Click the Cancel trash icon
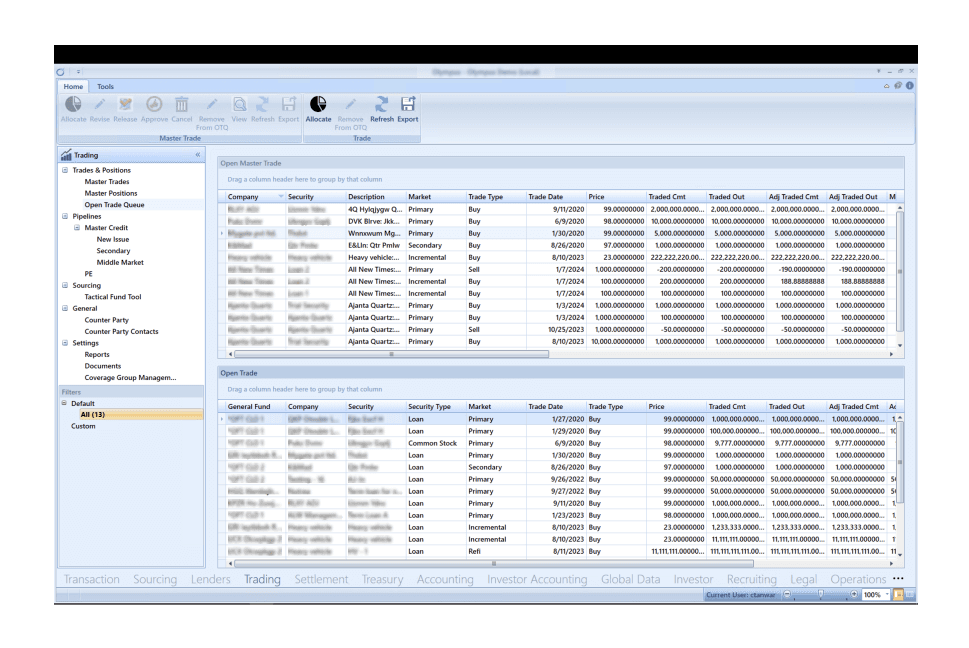This screenshot has width=969, height=648. pos(181,104)
